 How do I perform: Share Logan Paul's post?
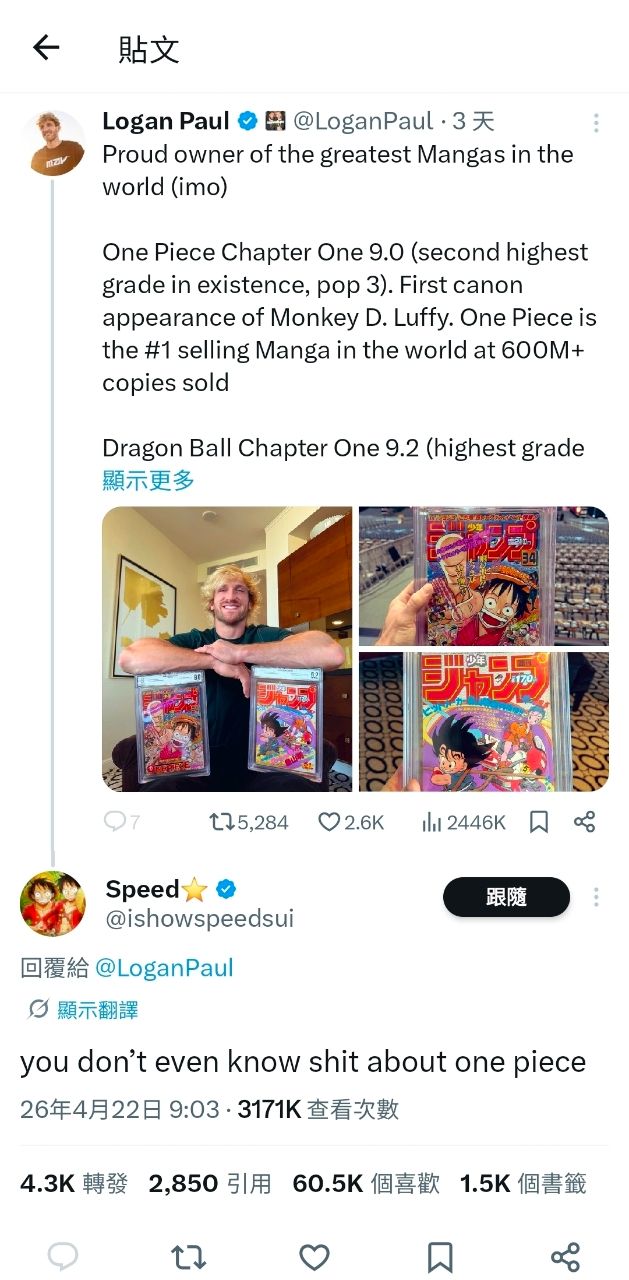click(x=585, y=822)
